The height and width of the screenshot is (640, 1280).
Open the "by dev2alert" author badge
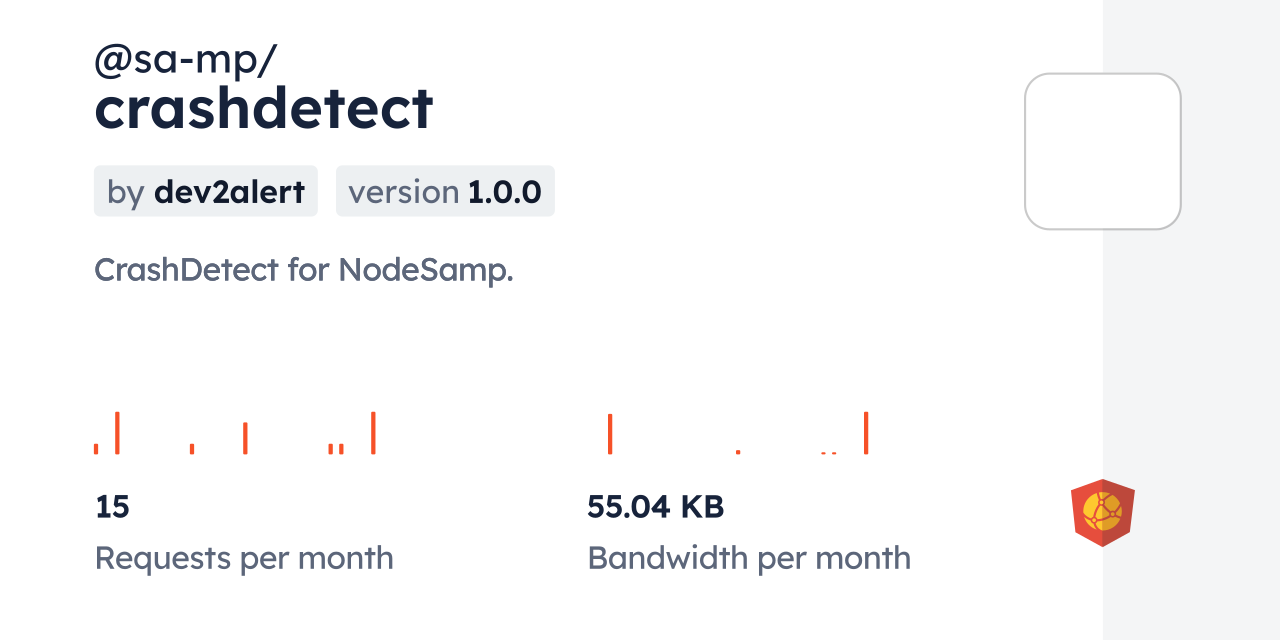pos(206,191)
